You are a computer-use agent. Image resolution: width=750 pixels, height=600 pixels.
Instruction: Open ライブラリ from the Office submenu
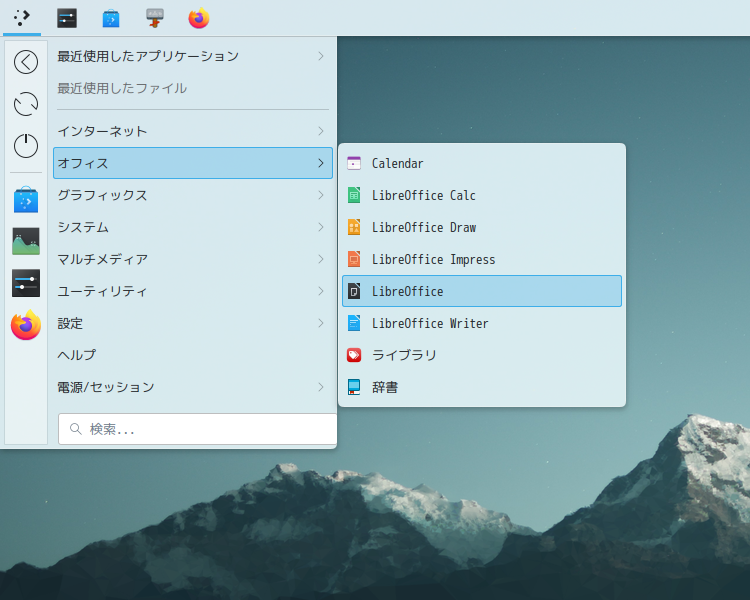coord(482,355)
